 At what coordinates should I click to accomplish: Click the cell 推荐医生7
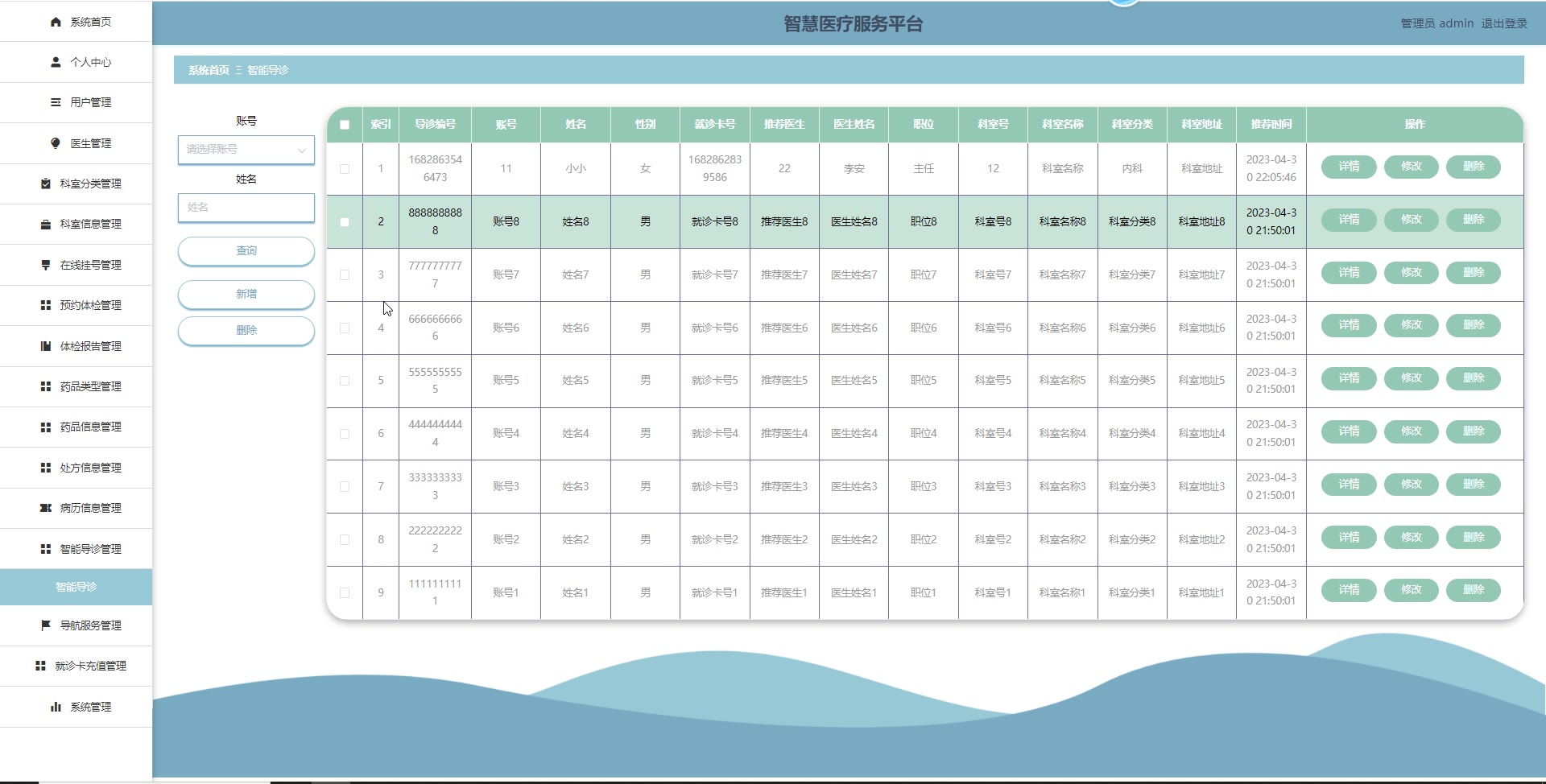tap(784, 274)
